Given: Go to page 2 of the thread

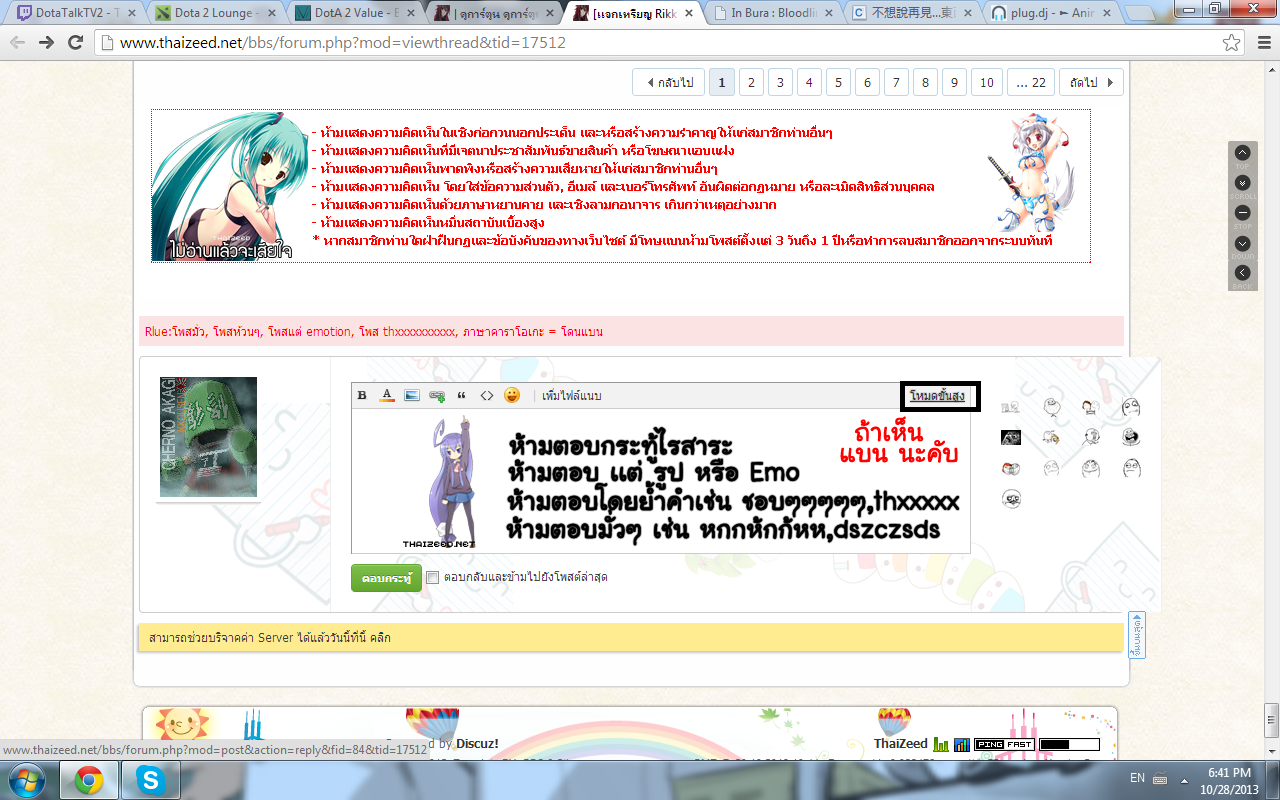Looking at the screenshot, I should click(751, 82).
